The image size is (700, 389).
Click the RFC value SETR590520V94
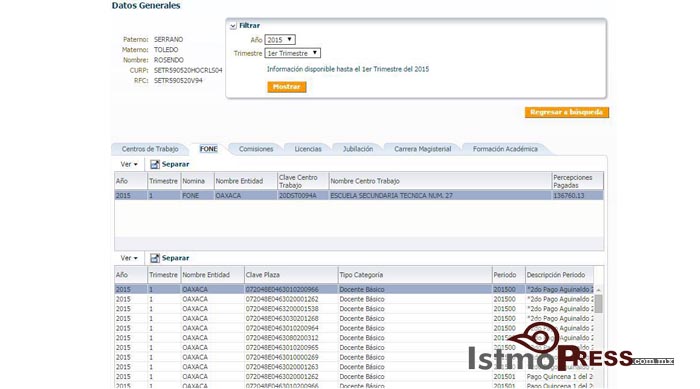[x=178, y=81]
